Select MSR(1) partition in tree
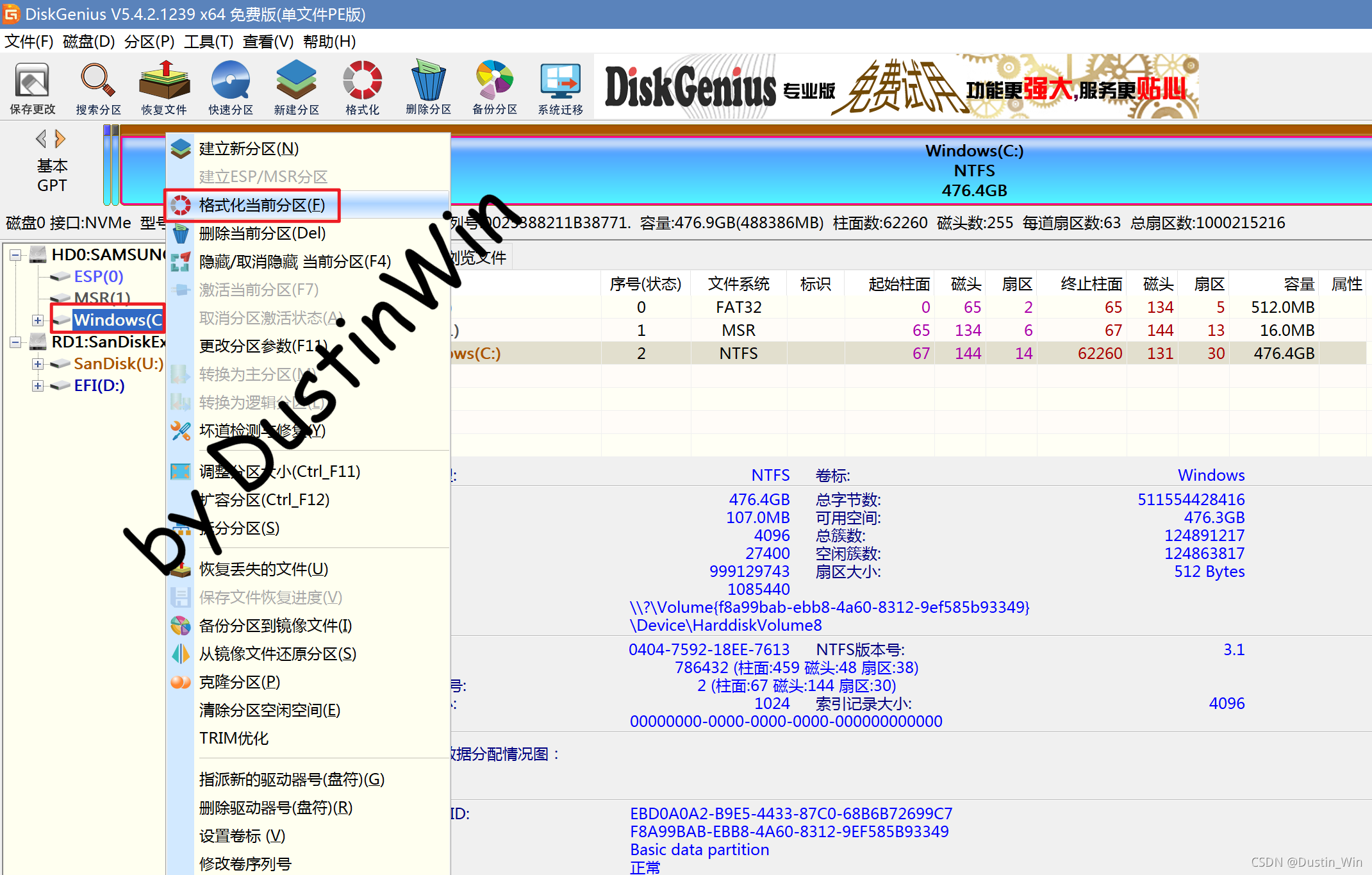Viewport: 1372px width, 875px height. pyautogui.click(x=103, y=299)
